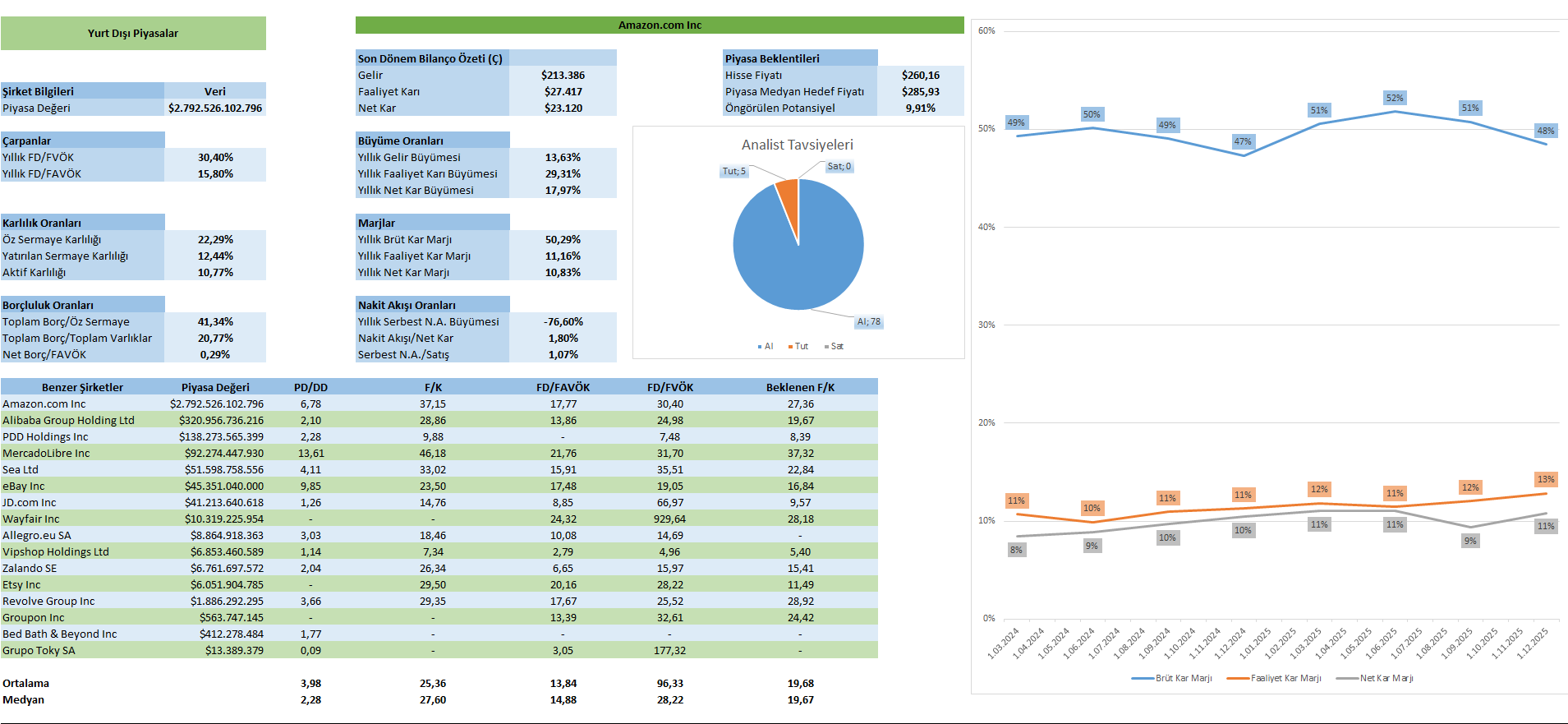Select the "Benzer Şirketler" column header
This screenshot has width=1568, height=724.
click(x=82, y=387)
